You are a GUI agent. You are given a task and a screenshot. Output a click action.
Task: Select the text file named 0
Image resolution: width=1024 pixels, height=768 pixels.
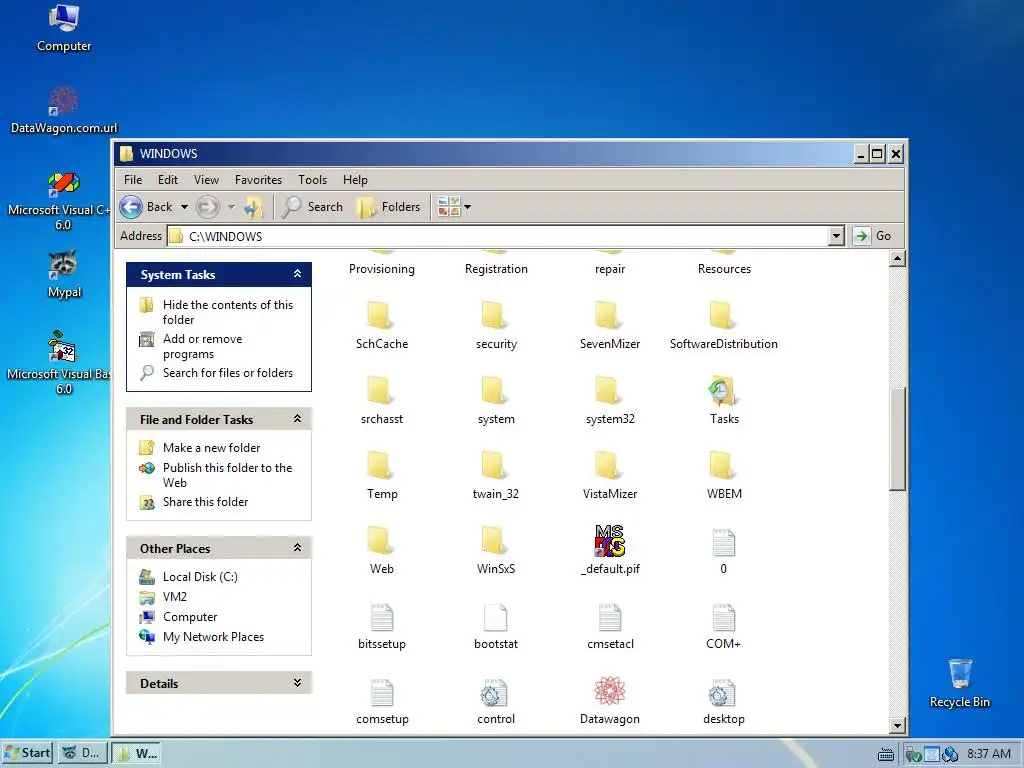click(x=724, y=551)
